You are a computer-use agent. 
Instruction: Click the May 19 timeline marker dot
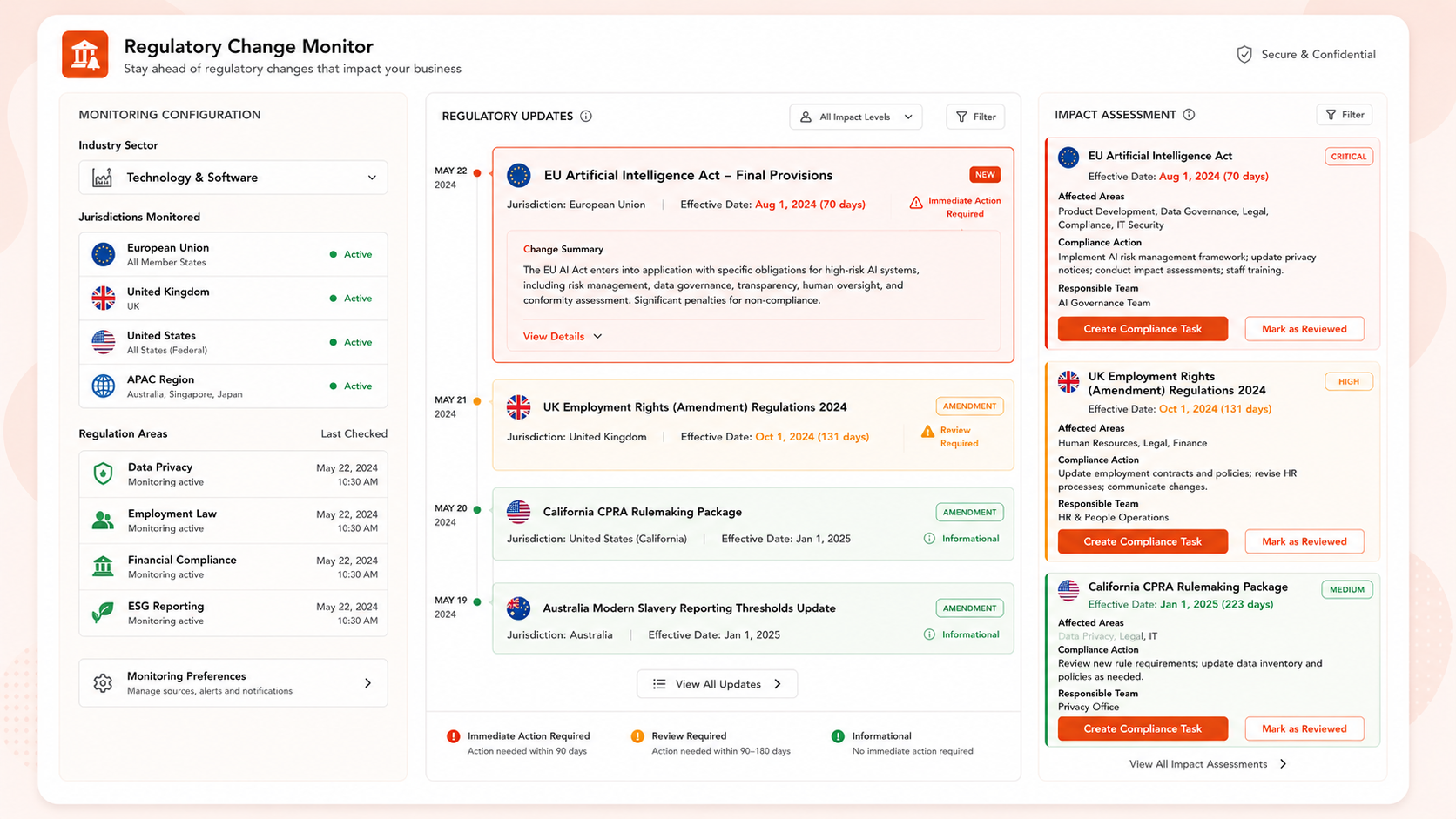point(477,602)
